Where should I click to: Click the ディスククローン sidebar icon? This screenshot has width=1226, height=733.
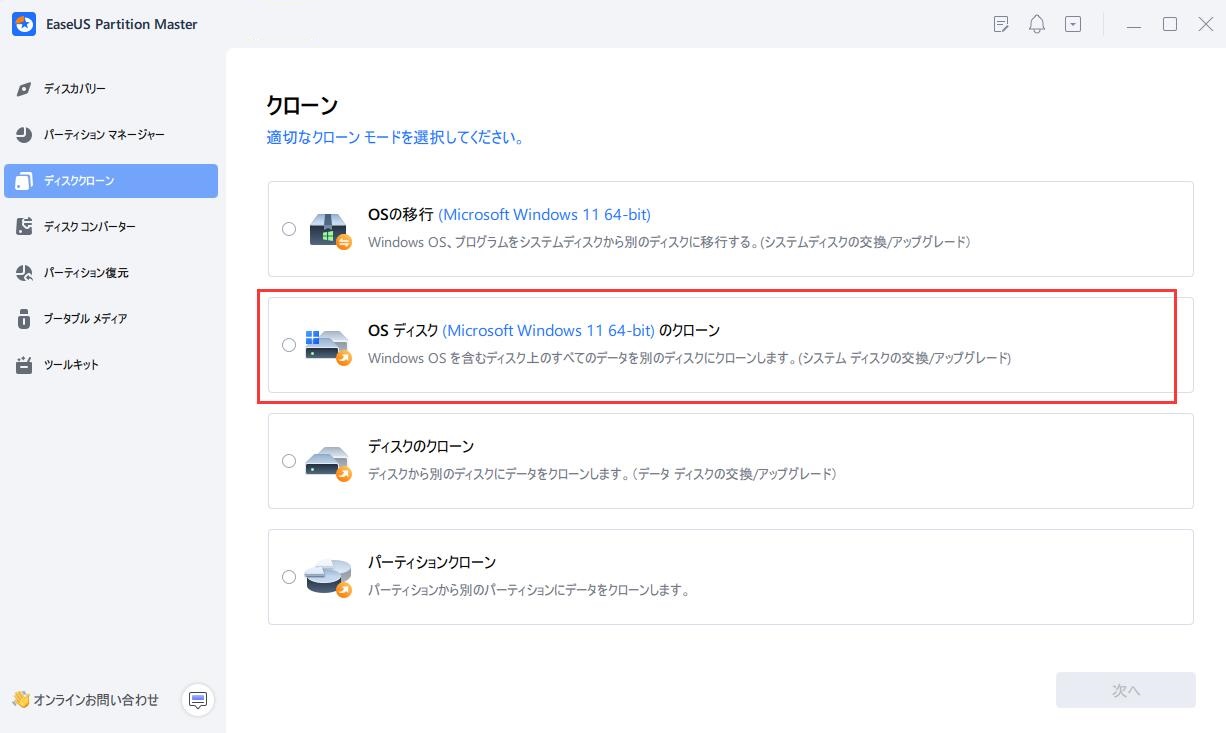click(x=25, y=181)
